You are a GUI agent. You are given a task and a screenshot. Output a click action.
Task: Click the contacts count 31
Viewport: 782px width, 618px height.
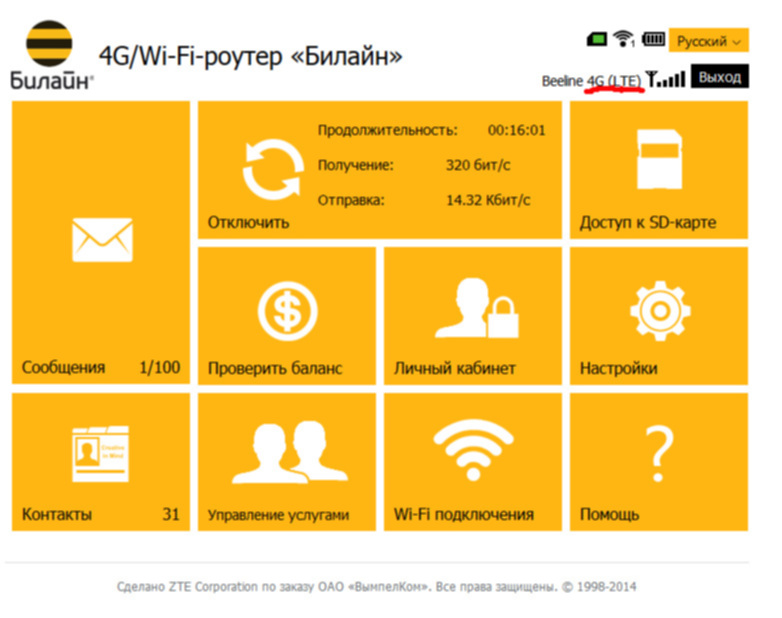coord(171,514)
